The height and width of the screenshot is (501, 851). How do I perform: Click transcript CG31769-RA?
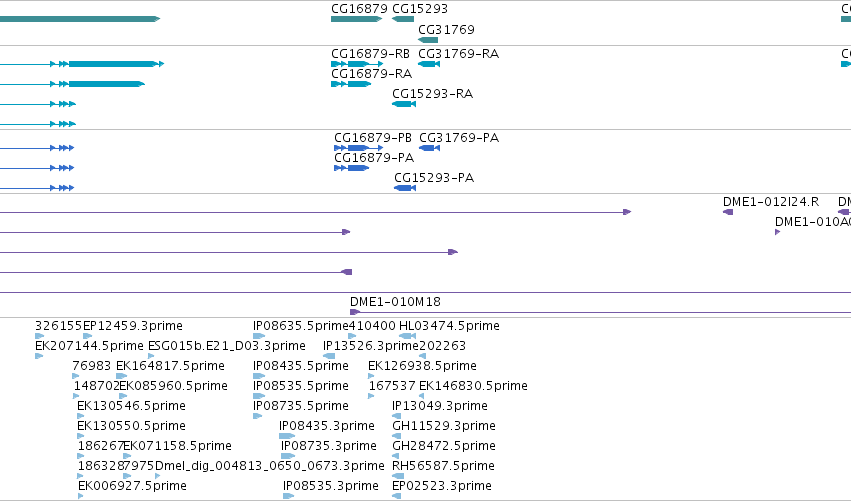click(x=429, y=64)
